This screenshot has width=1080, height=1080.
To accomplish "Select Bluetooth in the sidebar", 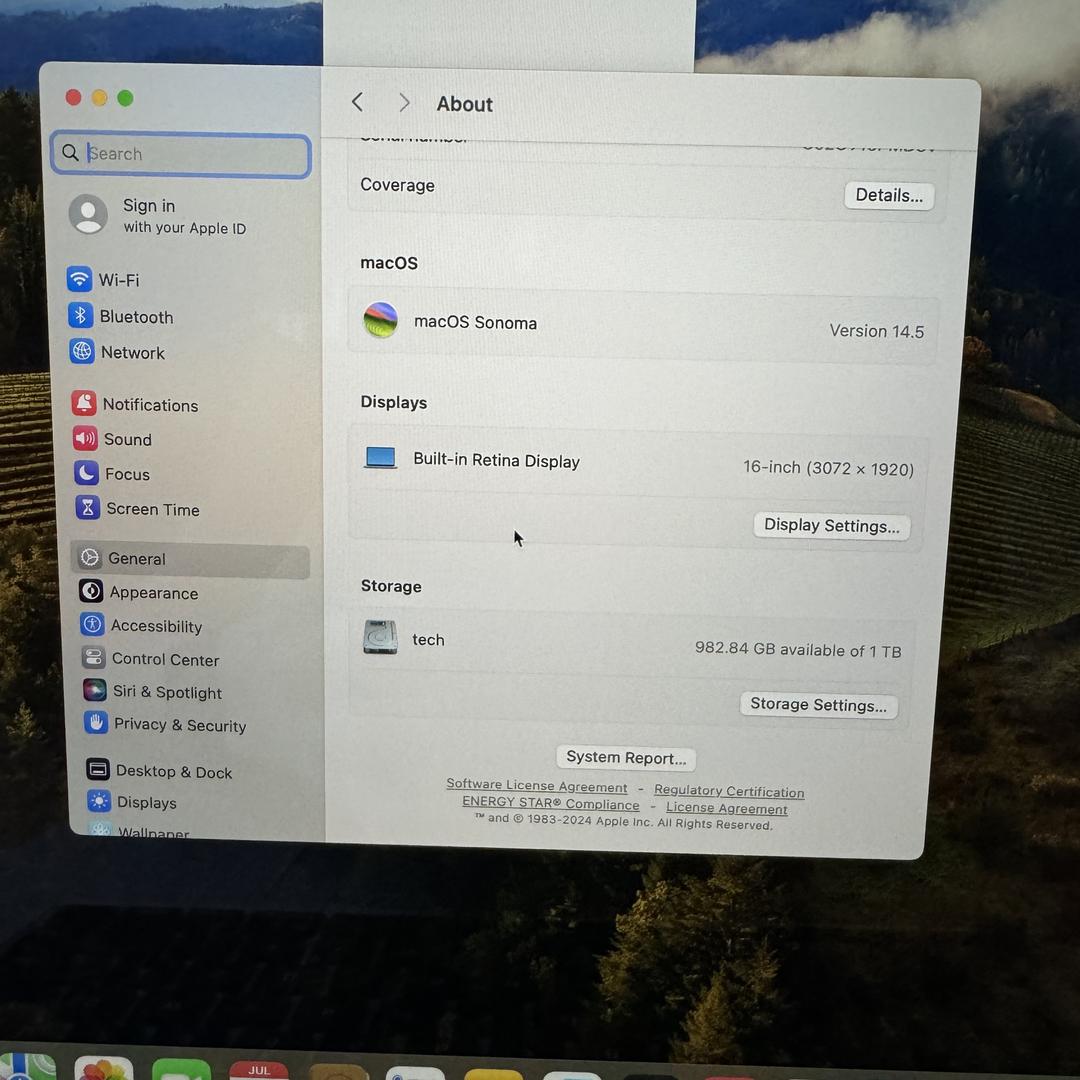I will pyautogui.click(x=136, y=317).
